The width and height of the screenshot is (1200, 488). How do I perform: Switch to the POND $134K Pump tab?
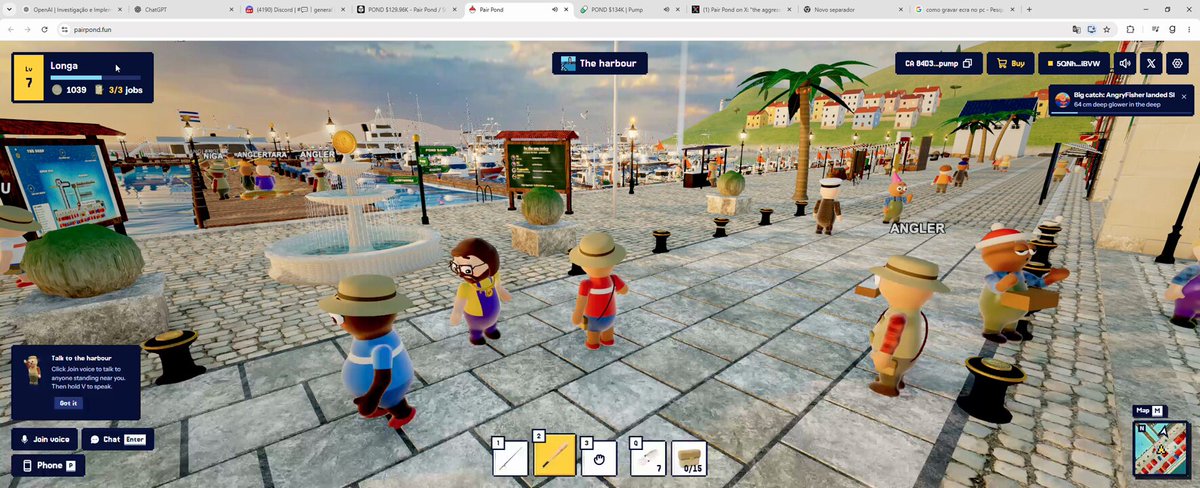coord(628,9)
